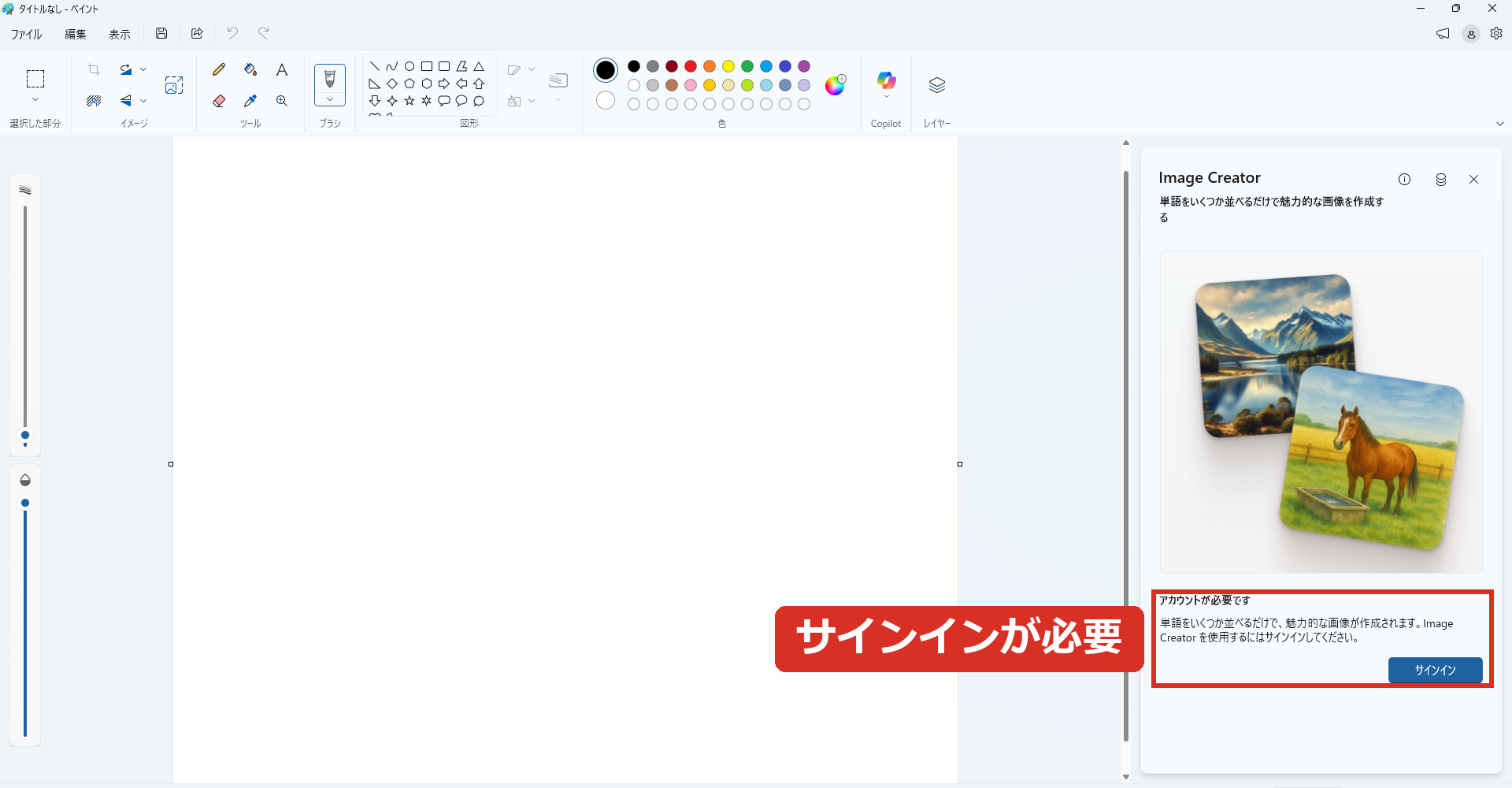Close the Image Creator panel
Viewport: 1512px width, 788px height.
click(1473, 180)
